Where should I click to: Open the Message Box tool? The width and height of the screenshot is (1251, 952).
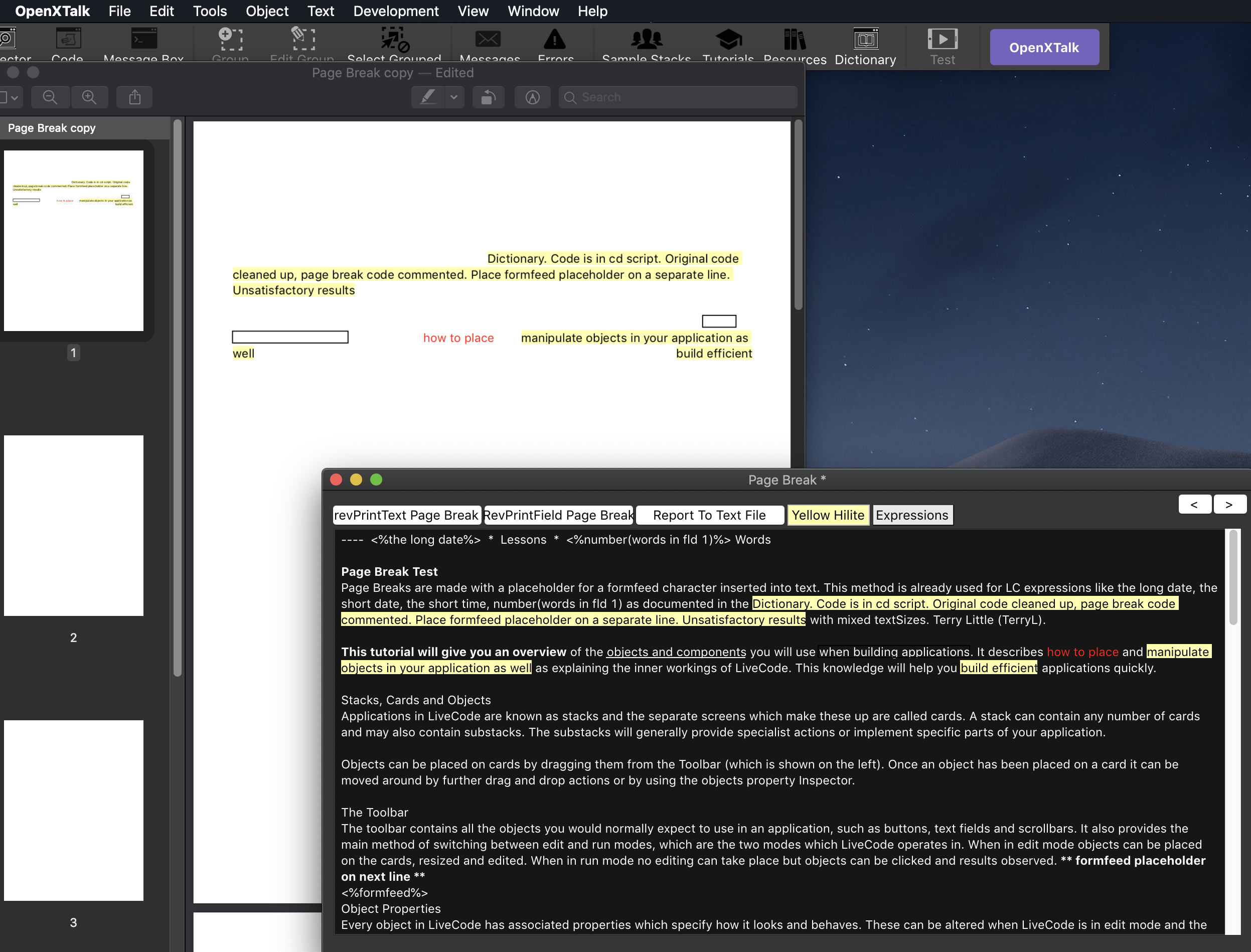[144, 44]
